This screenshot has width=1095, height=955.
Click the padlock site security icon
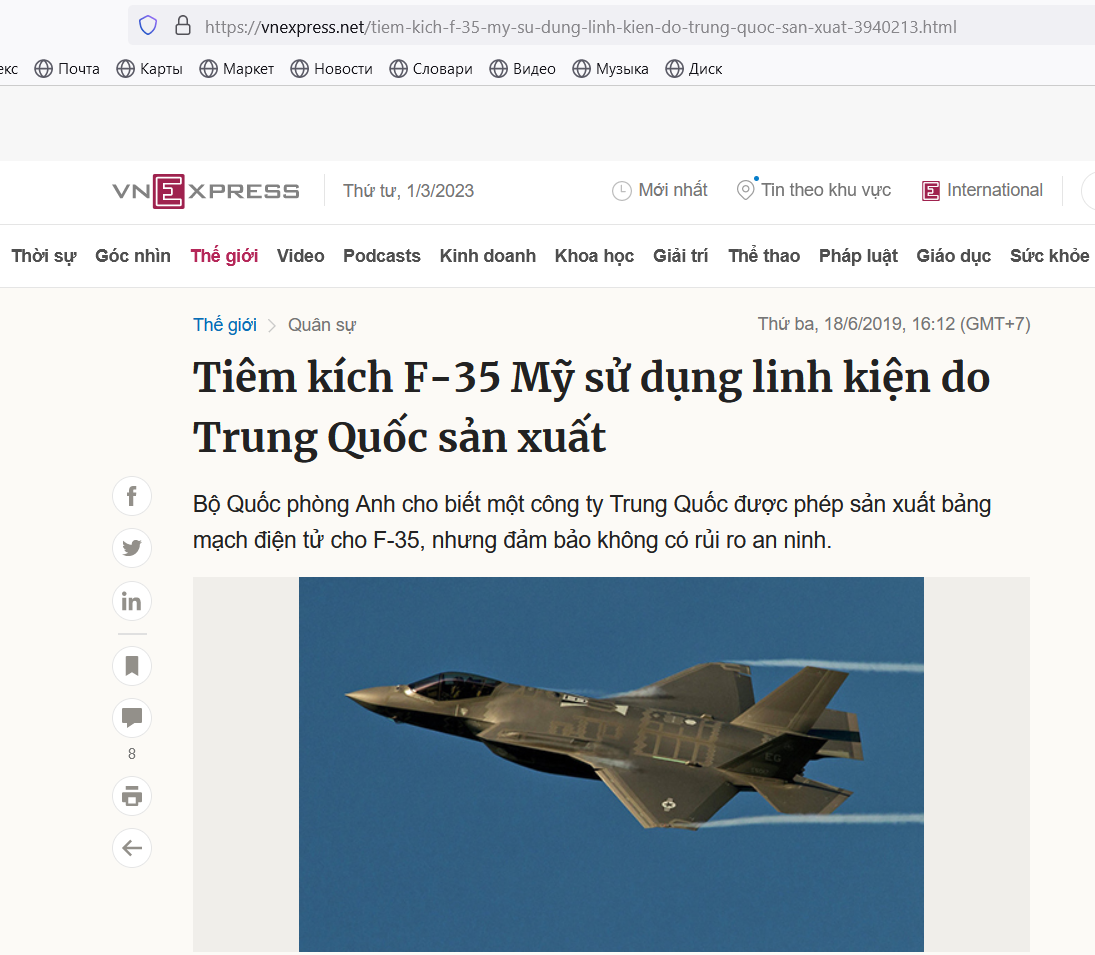tap(183, 27)
